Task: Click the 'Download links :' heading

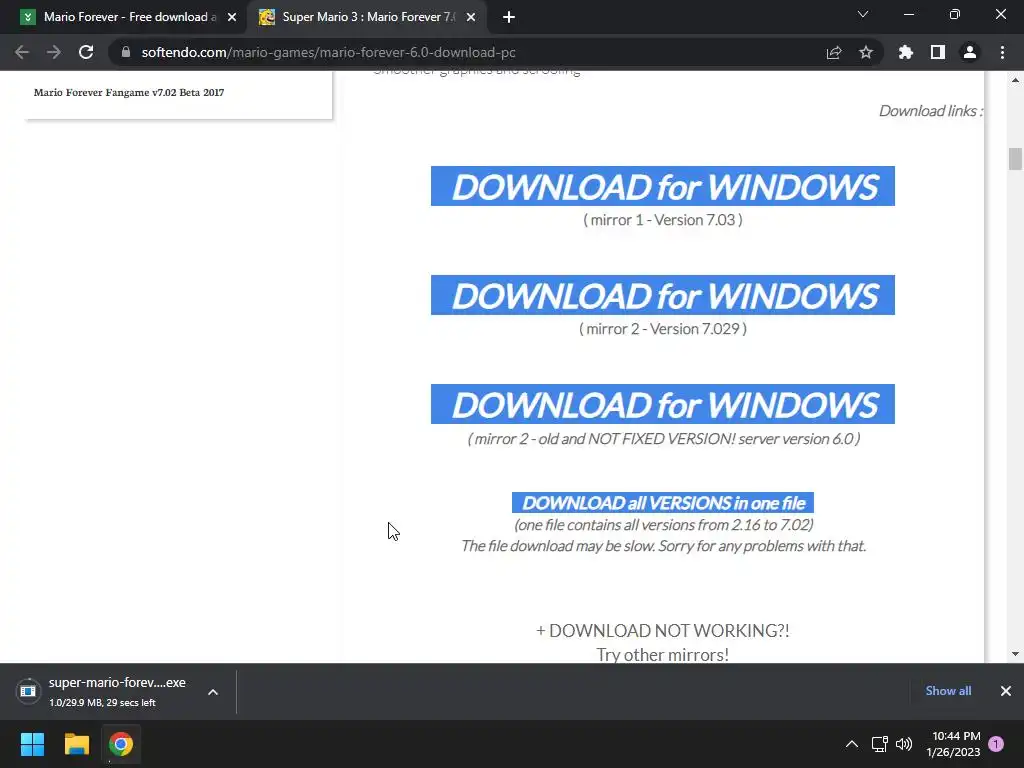Action: [x=931, y=111]
